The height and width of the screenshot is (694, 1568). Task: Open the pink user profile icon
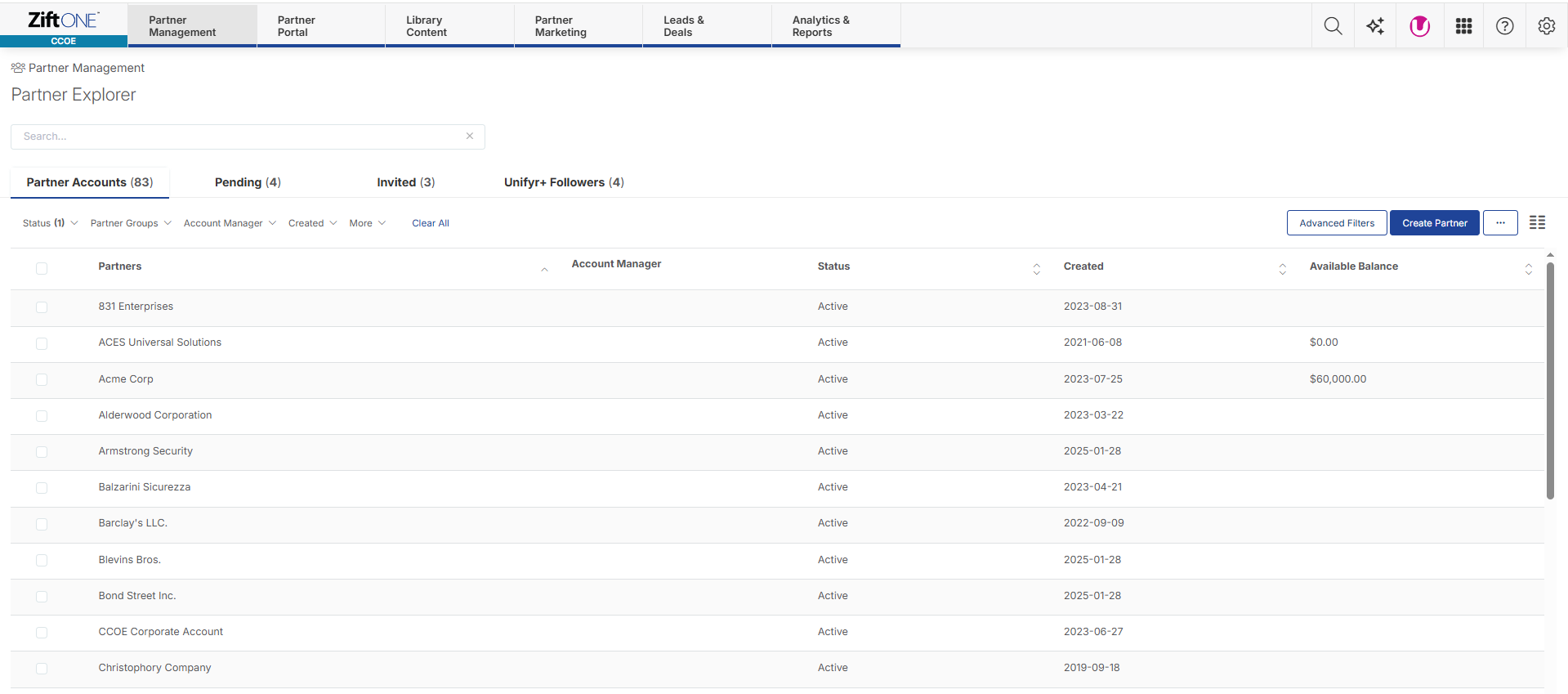coord(1419,26)
